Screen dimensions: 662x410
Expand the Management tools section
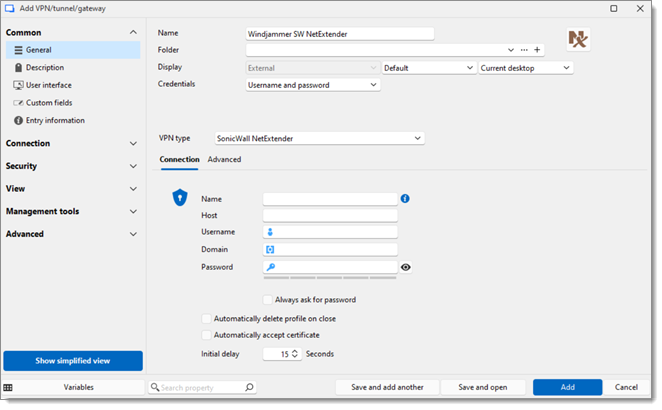[x=133, y=212]
